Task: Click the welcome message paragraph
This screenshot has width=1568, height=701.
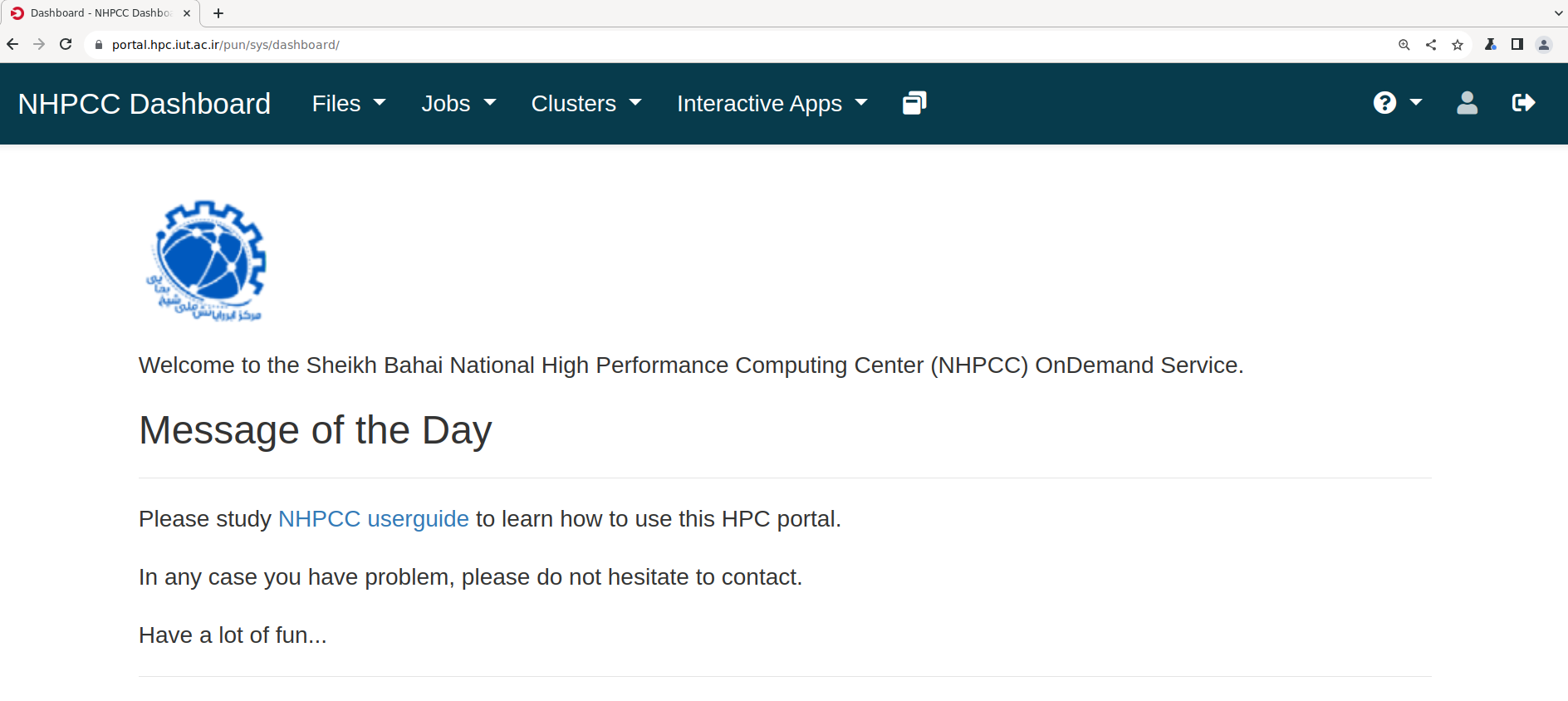Action: tap(691, 365)
